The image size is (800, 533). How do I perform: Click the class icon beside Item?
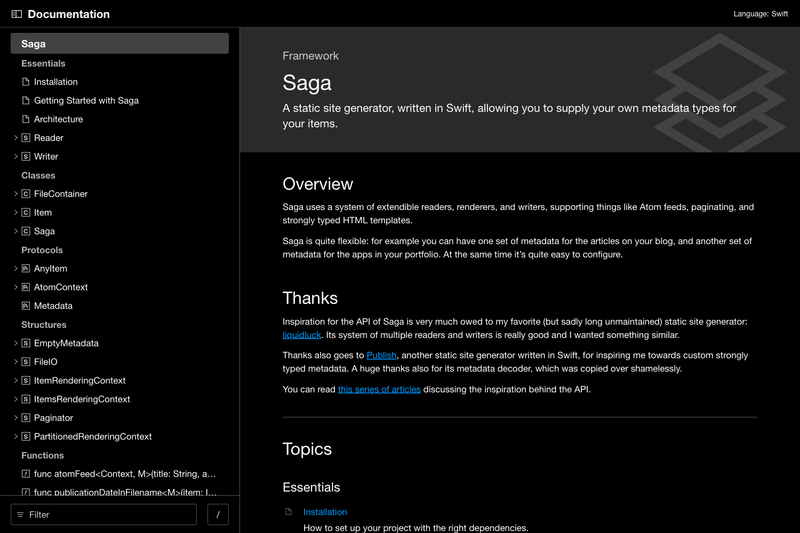[26, 213]
